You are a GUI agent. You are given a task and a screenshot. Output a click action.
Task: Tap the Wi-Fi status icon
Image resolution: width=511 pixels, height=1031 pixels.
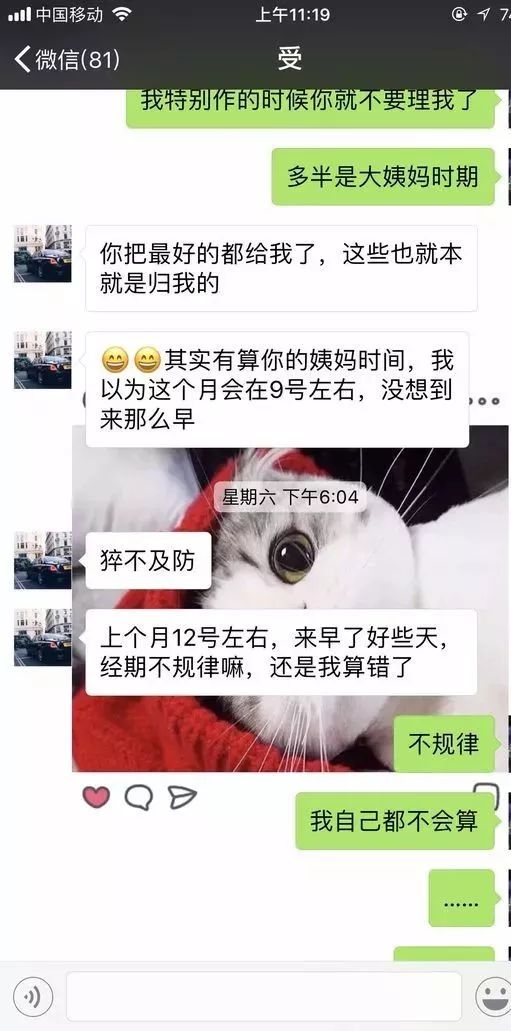[x=122, y=14]
